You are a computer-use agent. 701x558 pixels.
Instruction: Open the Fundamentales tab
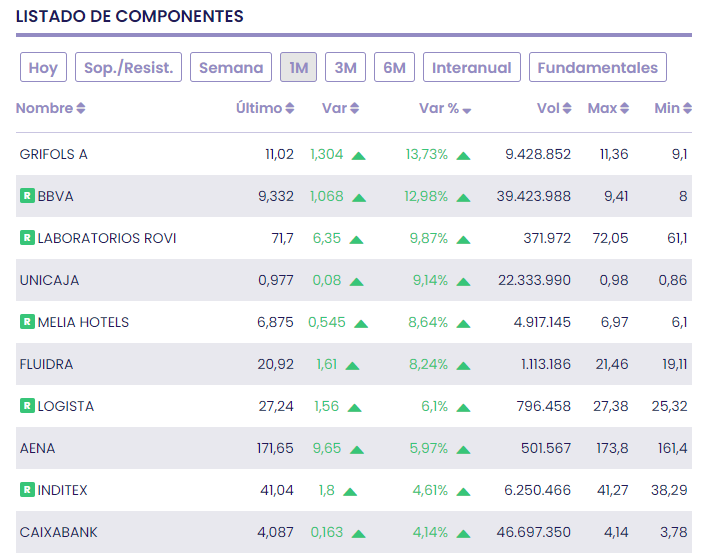597,68
